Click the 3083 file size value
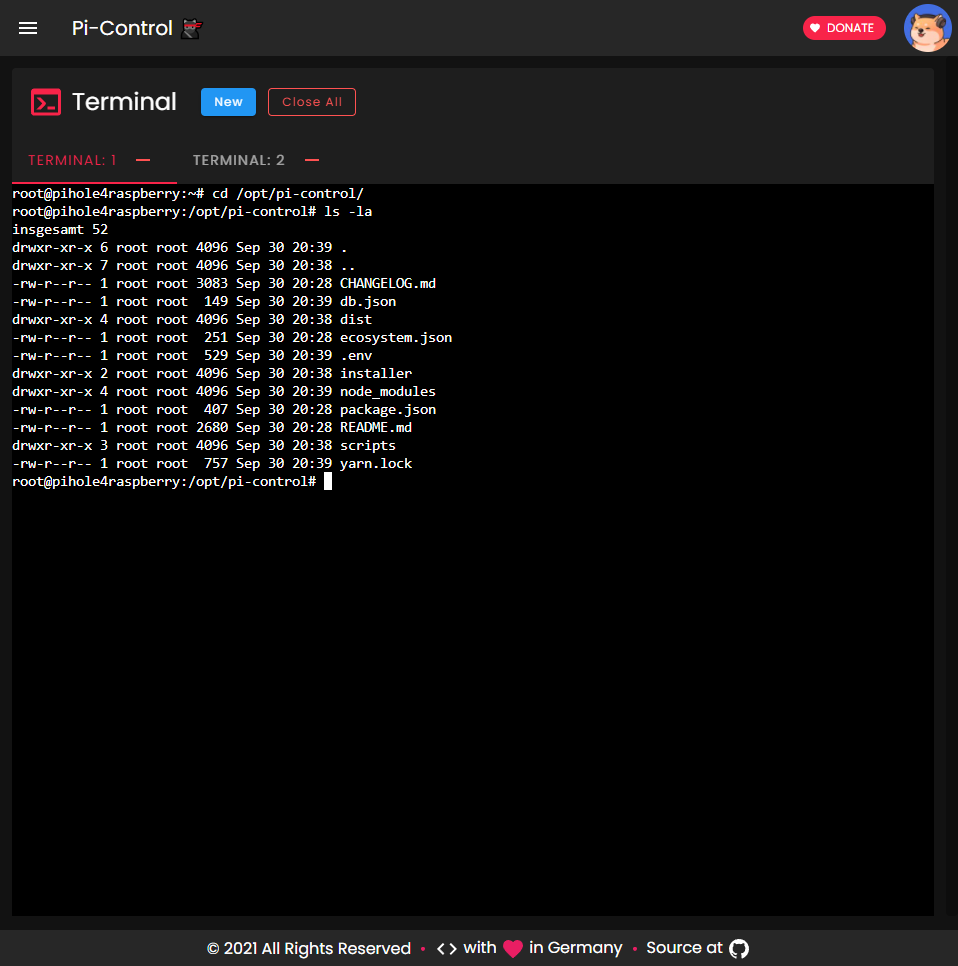The width and height of the screenshot is (958, 966). coord(211,283)
